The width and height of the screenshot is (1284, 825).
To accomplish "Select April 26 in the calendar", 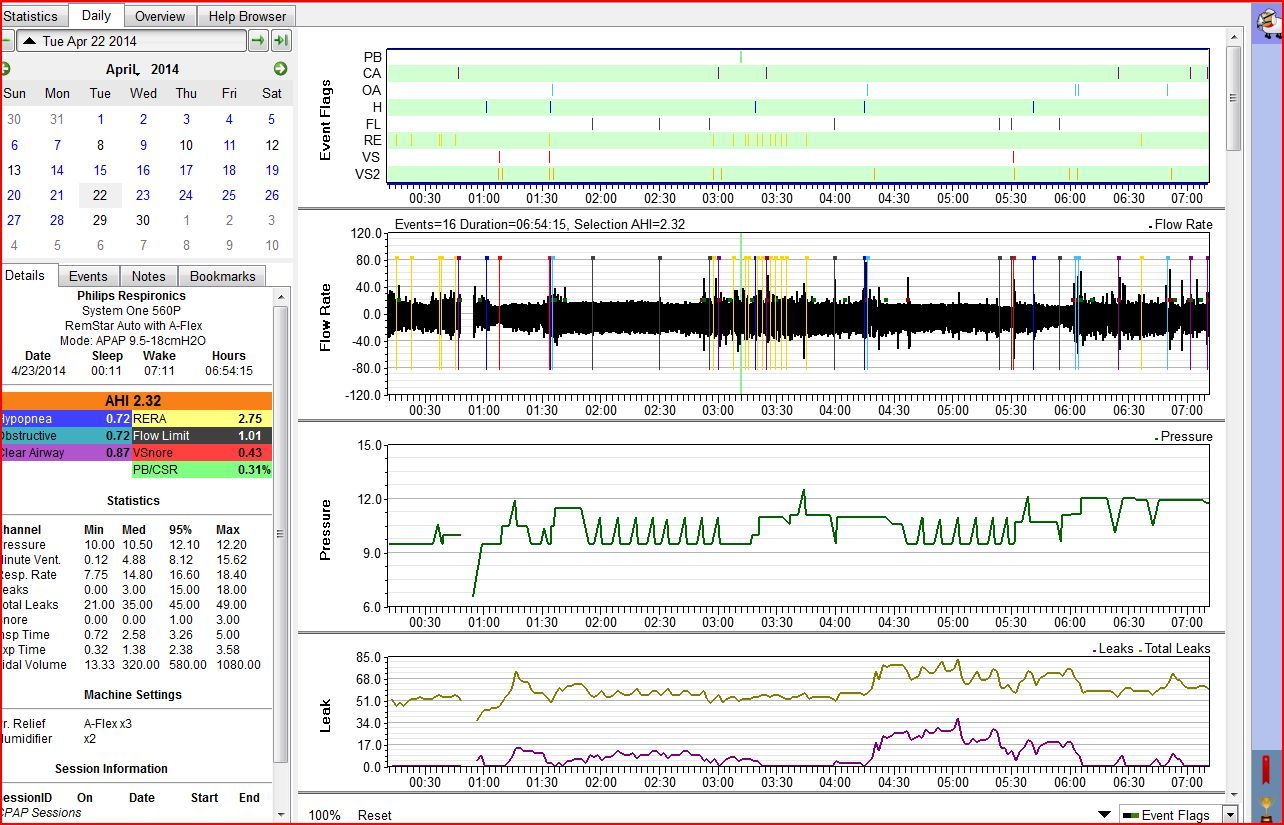I will point(271,195).
